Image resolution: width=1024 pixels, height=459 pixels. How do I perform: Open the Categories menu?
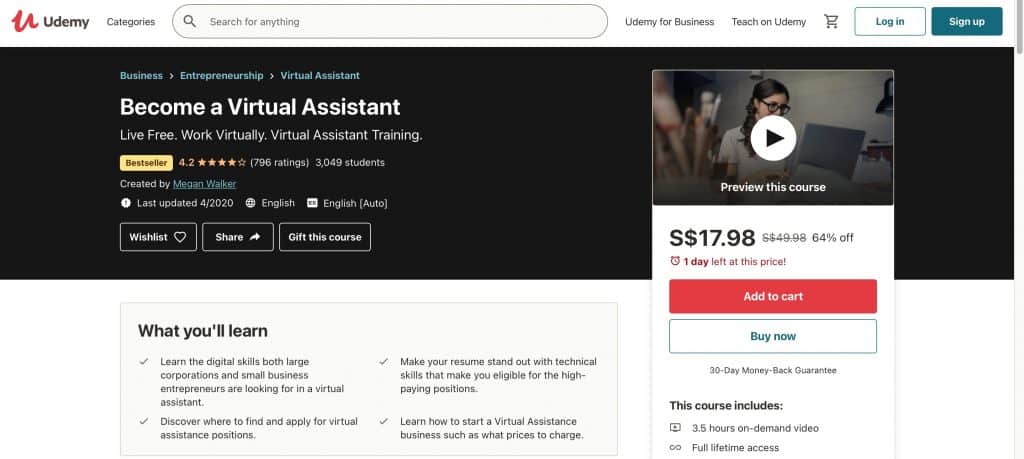click(131, 22)
